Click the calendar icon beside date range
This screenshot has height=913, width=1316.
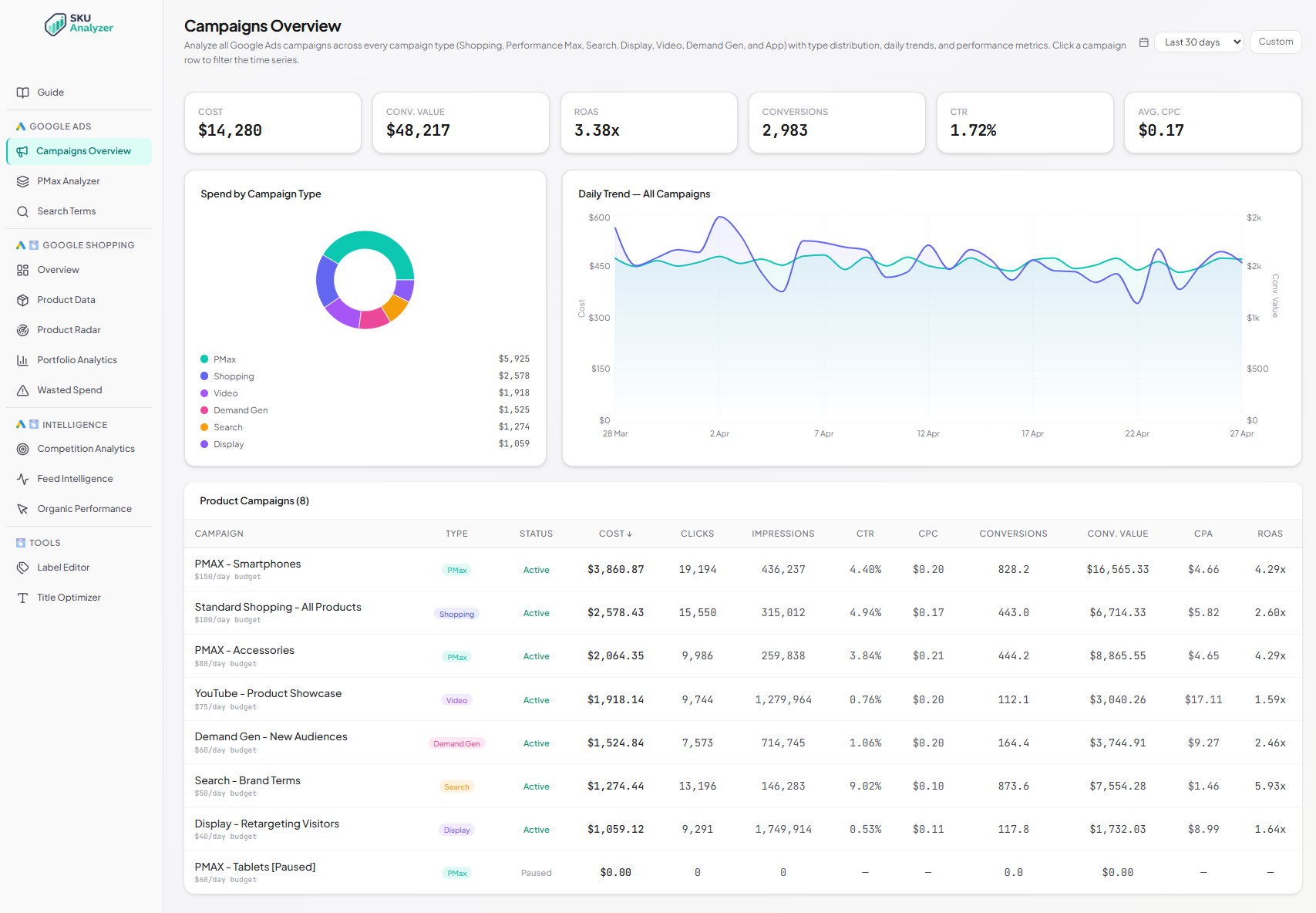point(1144,42)
